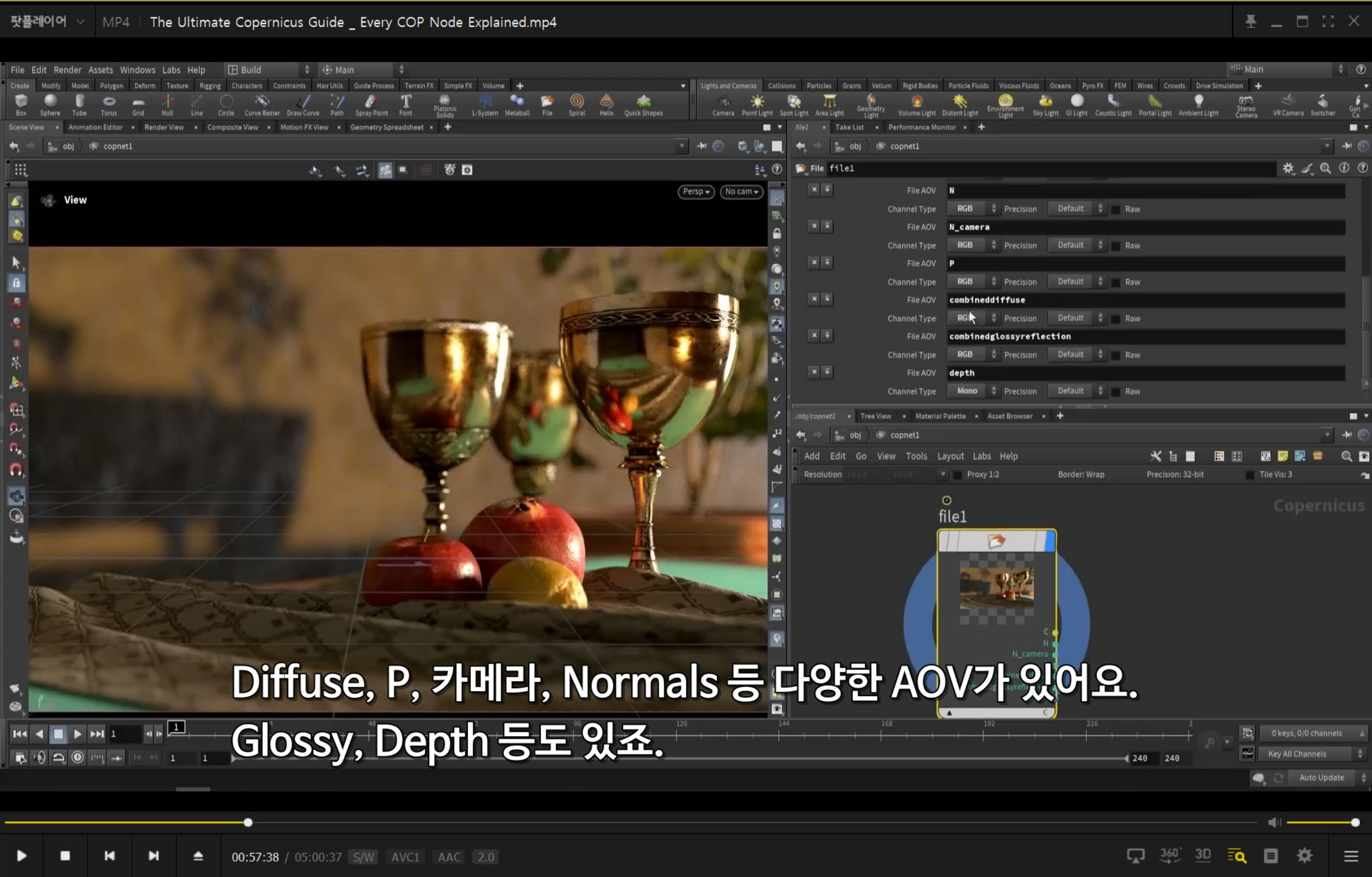Image resolution: width=1372 pixels, height=877 pixels.
Task: Click the L-System shelf tool
Action: (x=485, y=105)
